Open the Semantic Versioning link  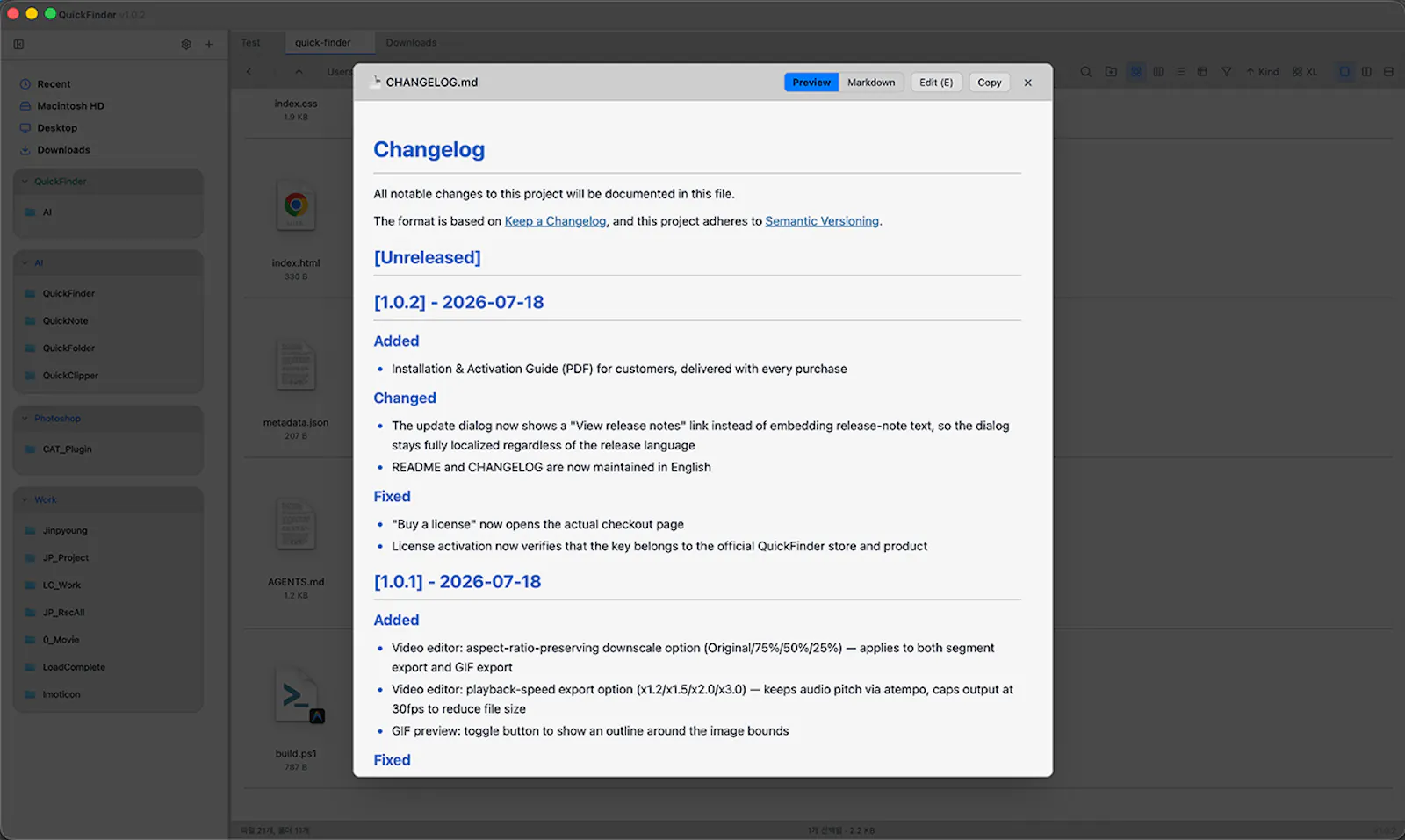[822, 221]
